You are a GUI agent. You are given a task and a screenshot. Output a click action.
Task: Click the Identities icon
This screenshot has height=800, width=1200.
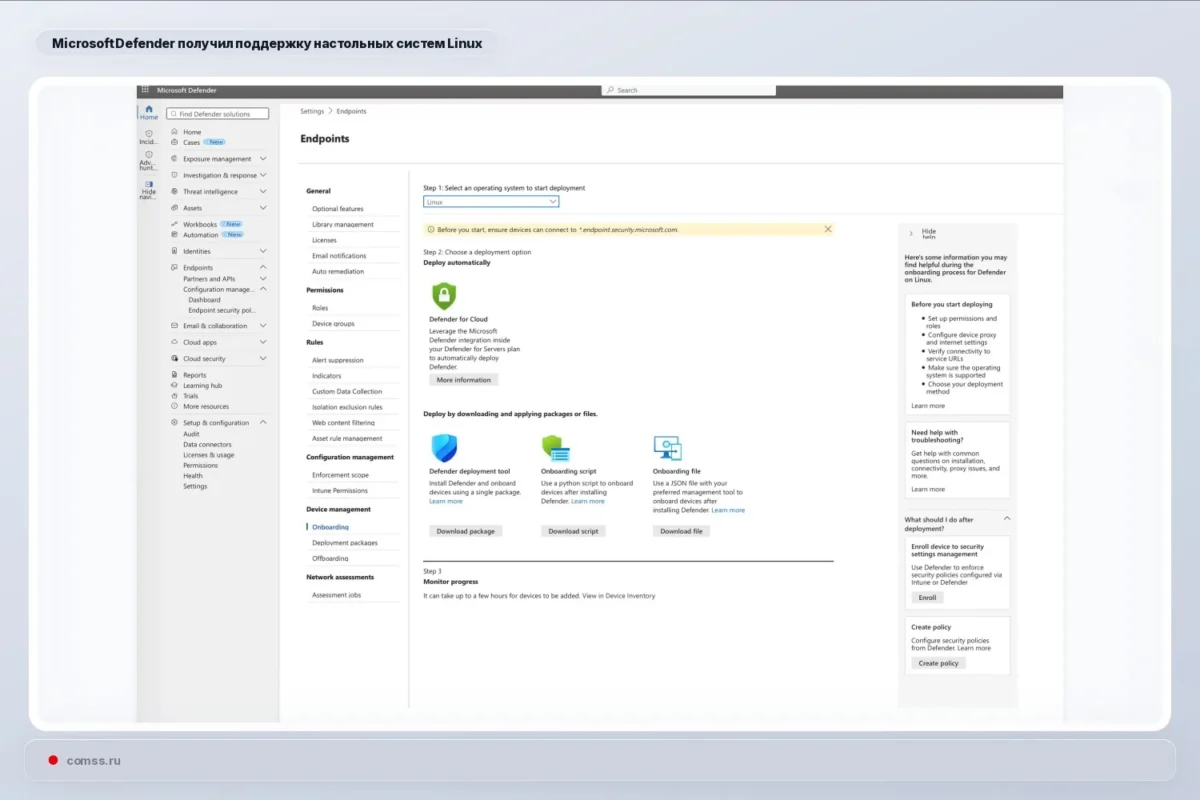174,251
